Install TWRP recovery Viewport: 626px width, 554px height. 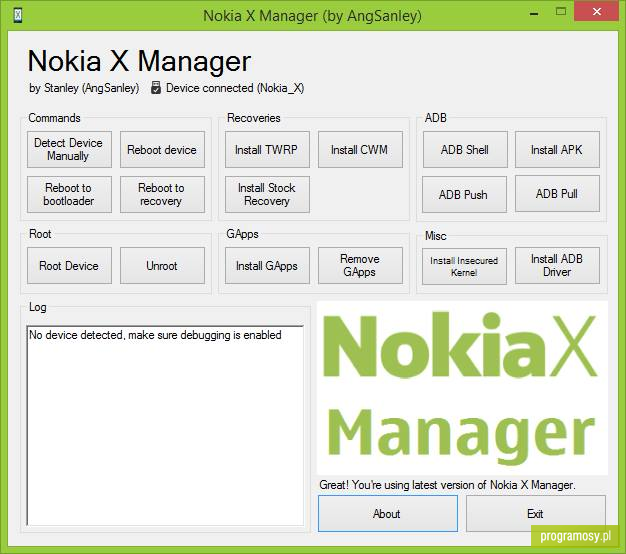coord(267,150)
